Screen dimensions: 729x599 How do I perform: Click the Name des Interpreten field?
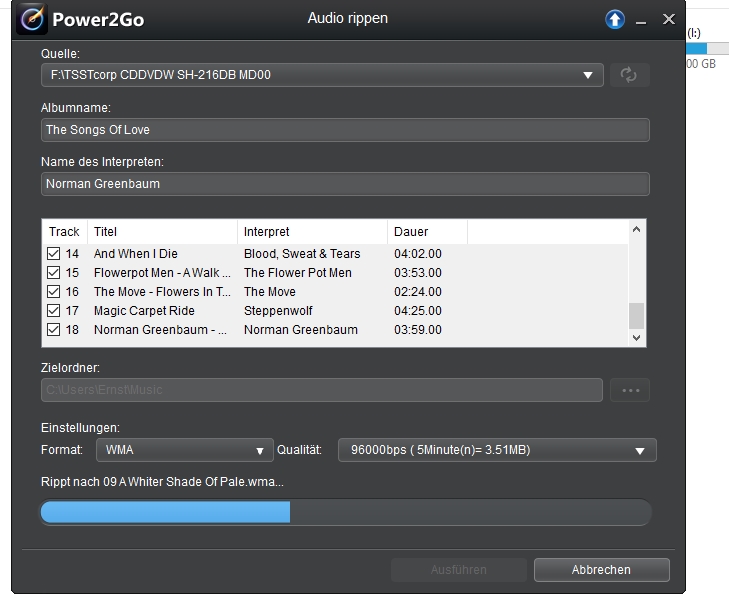coord(345,184)
